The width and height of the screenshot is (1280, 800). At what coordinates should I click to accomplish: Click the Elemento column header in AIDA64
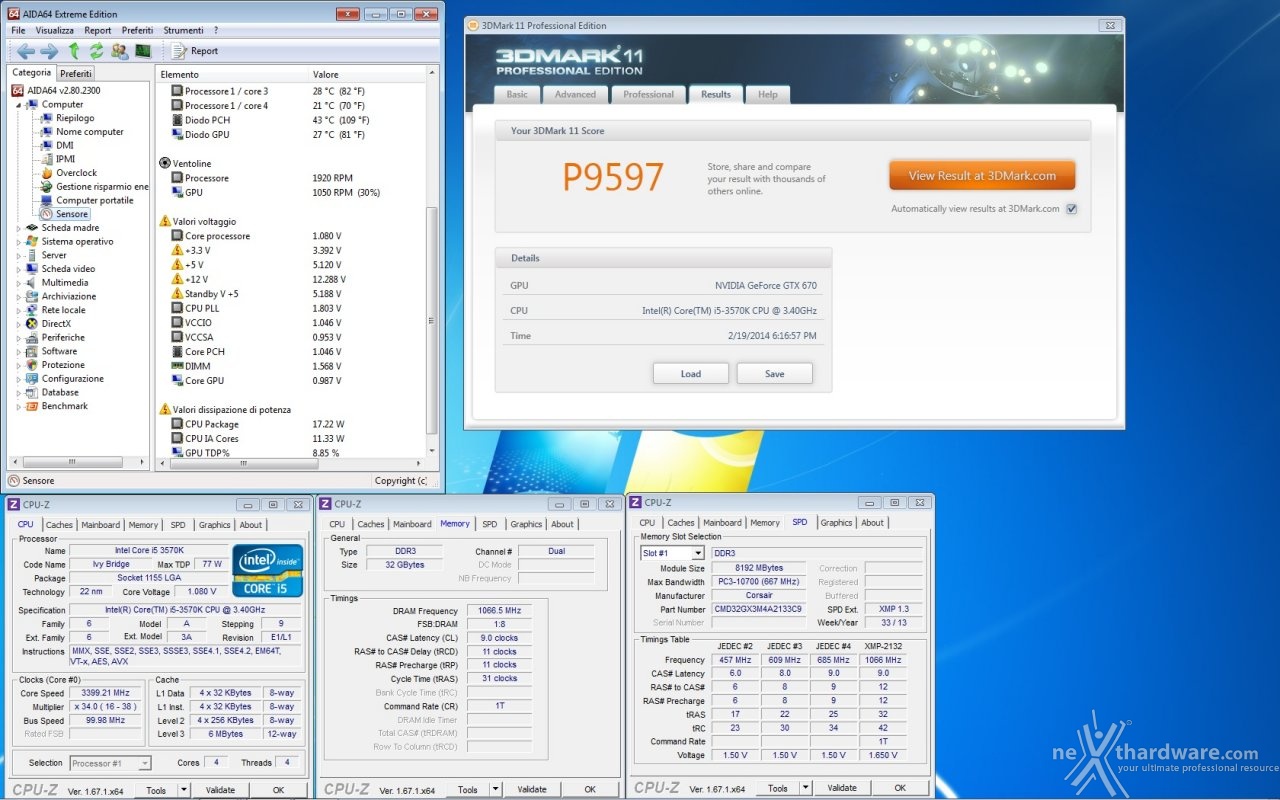pos(232,74)
